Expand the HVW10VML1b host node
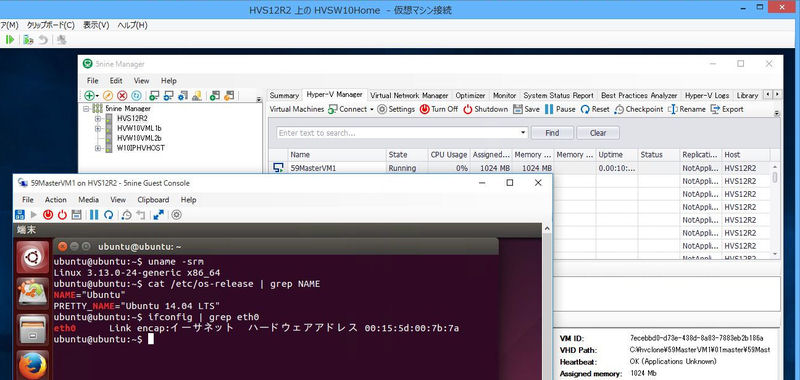Screen dimensions: 800x380 [97, 129]
